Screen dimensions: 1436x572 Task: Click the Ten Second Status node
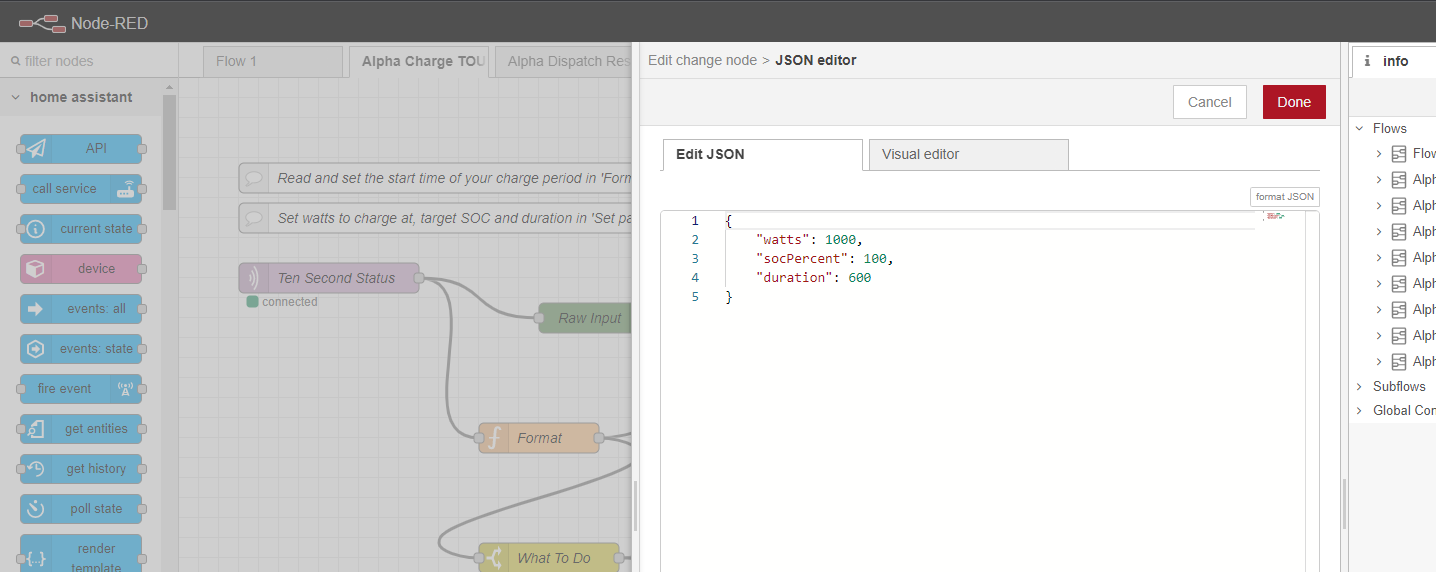pos(329,278)
